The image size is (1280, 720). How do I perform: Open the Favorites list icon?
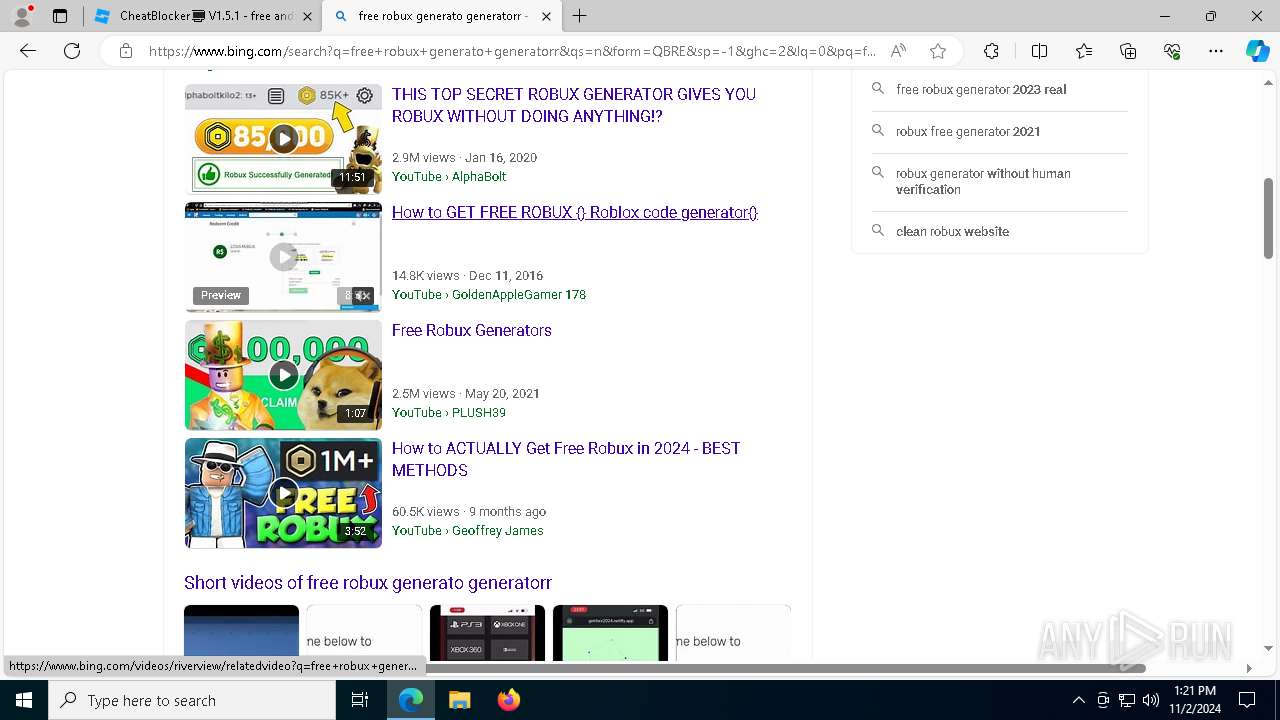point(1084,51)
